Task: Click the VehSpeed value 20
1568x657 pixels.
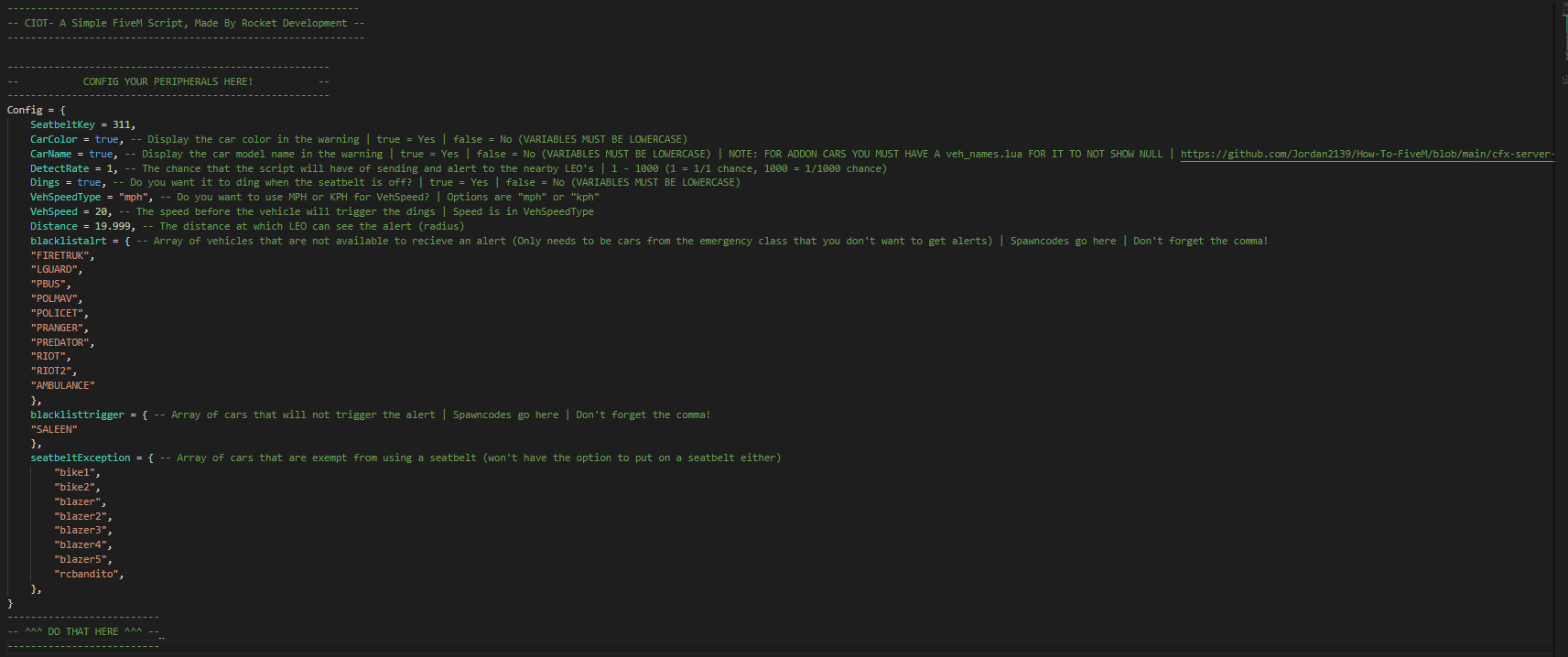Action: [102, 211]
